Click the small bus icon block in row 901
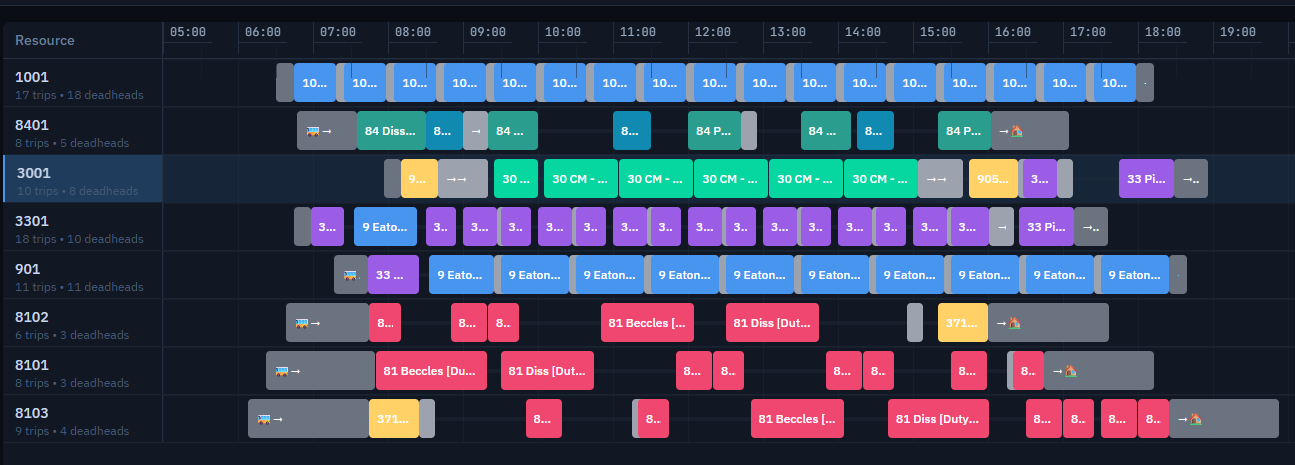Image resolution: width=1295 pixels, height=465 pixels. (350, 275)
